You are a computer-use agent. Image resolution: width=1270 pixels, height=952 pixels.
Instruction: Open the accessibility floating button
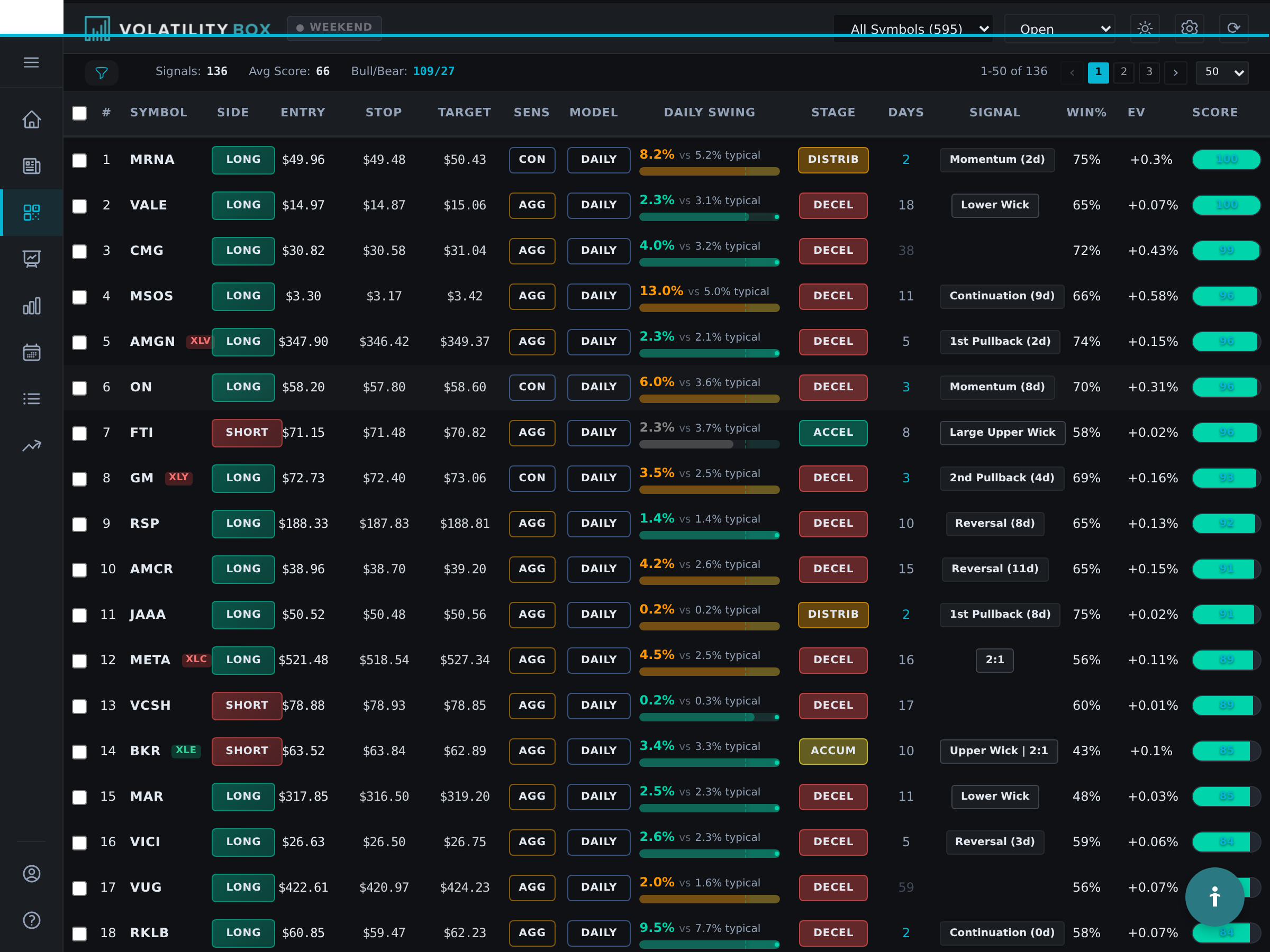tap(1215, 896)
